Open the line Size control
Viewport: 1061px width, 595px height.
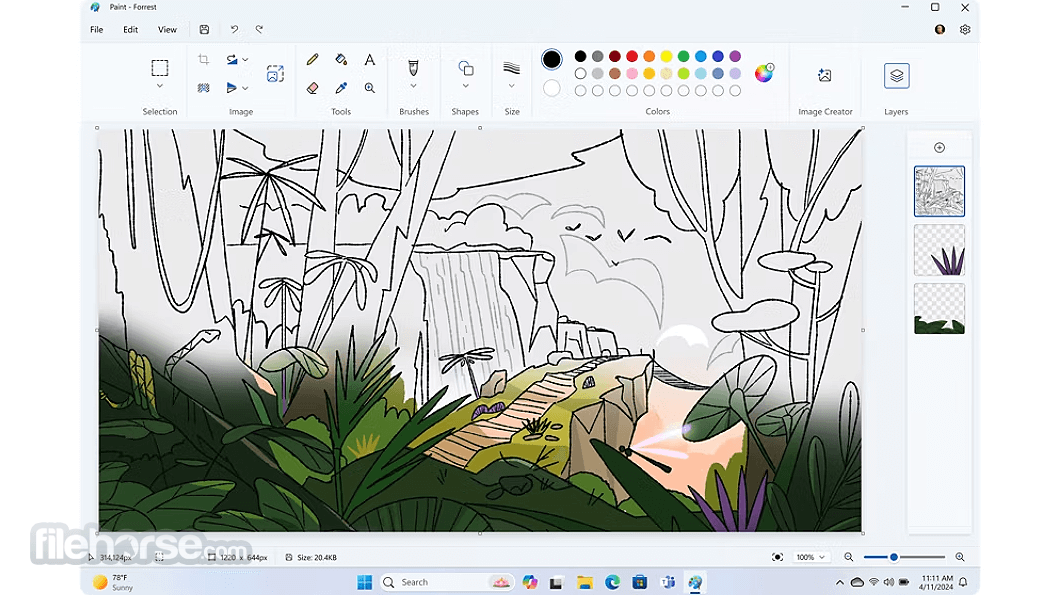click(x=512, y=68)
